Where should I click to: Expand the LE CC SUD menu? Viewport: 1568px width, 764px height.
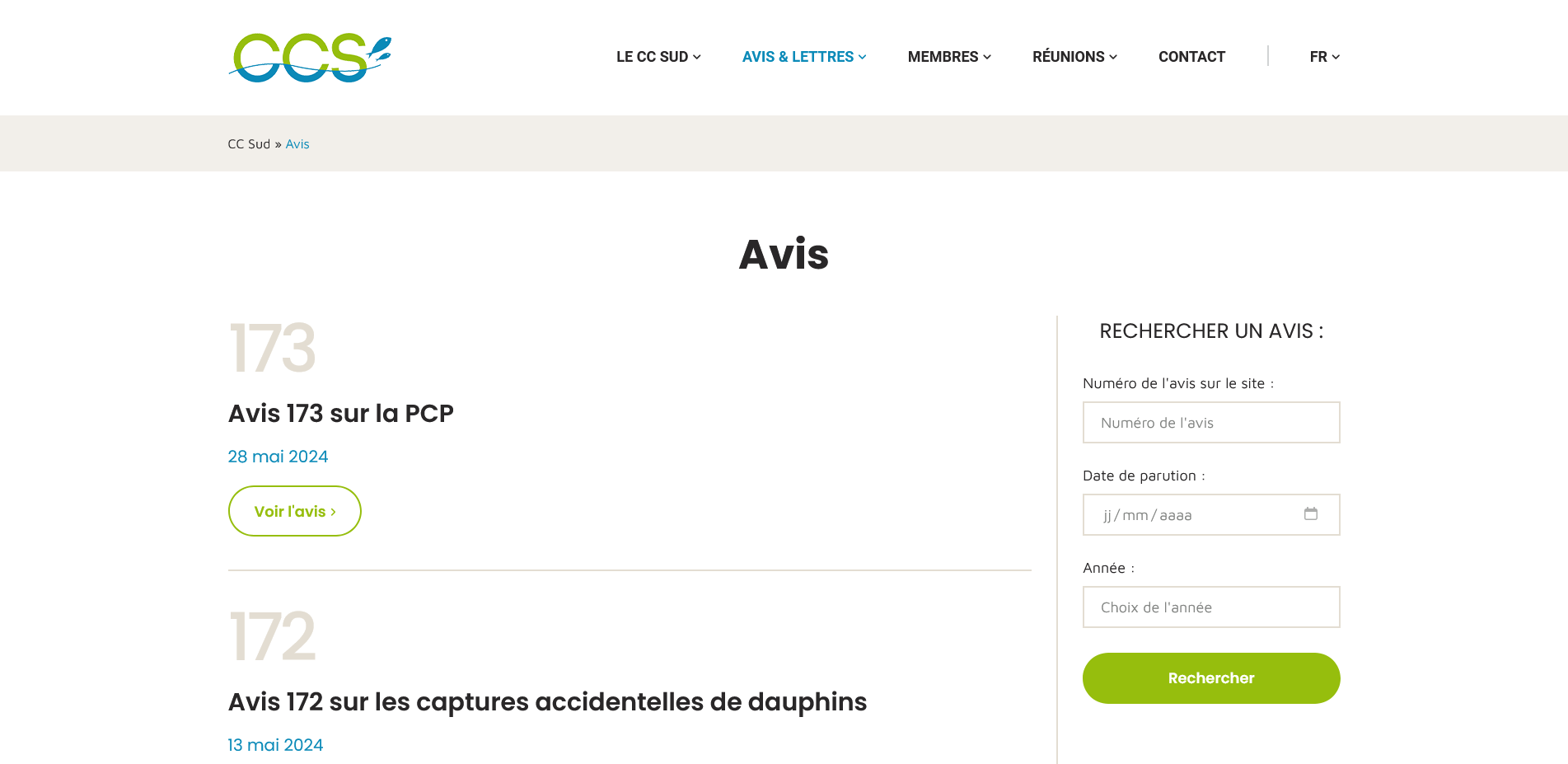click(658, 57)
